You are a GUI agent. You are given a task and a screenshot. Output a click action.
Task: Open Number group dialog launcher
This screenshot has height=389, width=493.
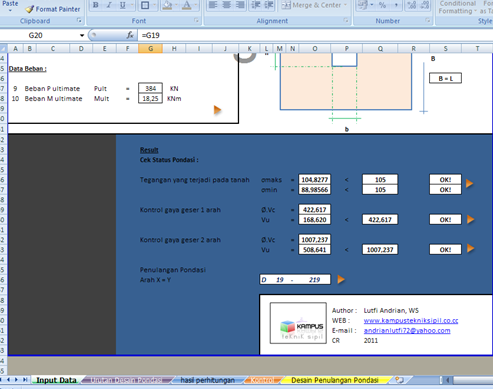click(x=428, y=21)
